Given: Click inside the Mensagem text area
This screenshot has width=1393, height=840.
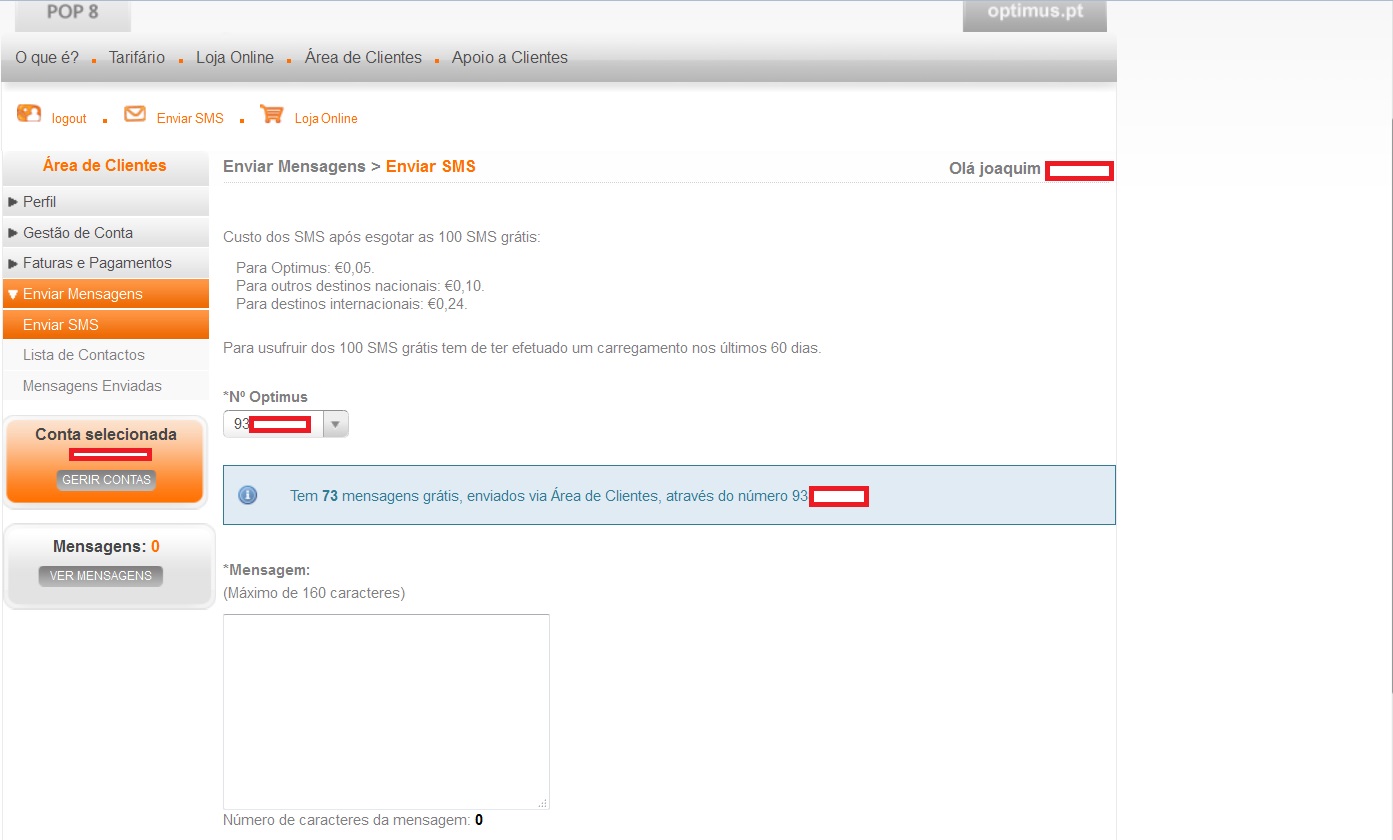Looking at the screenshot, I should 386,712.
